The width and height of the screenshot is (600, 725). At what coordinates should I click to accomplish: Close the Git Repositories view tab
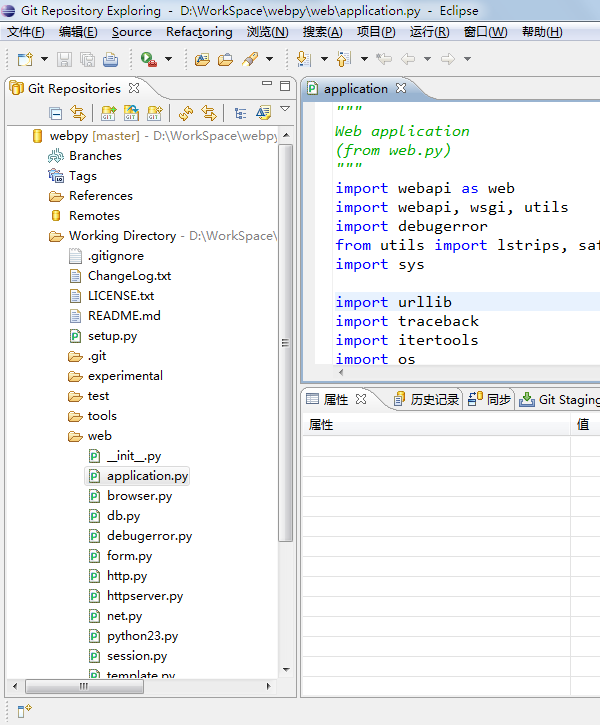134,88
